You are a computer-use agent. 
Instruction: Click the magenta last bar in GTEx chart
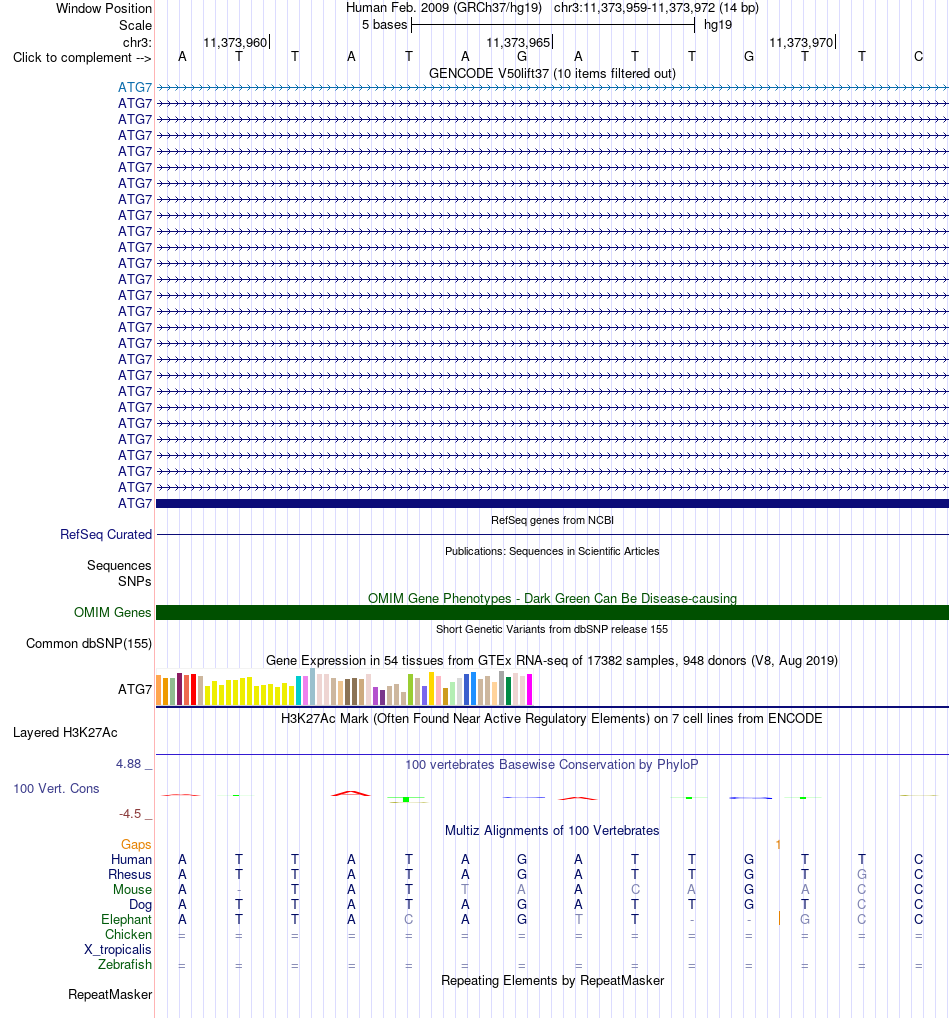529,689
